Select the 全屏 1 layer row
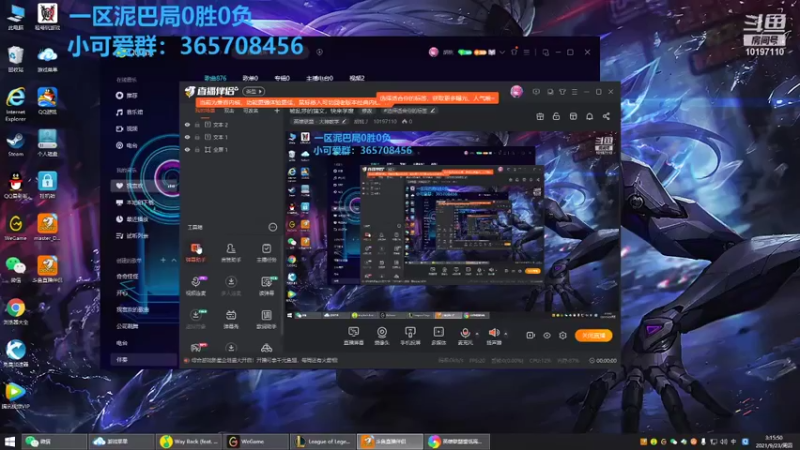800x450 pixels. click(232, 149)
